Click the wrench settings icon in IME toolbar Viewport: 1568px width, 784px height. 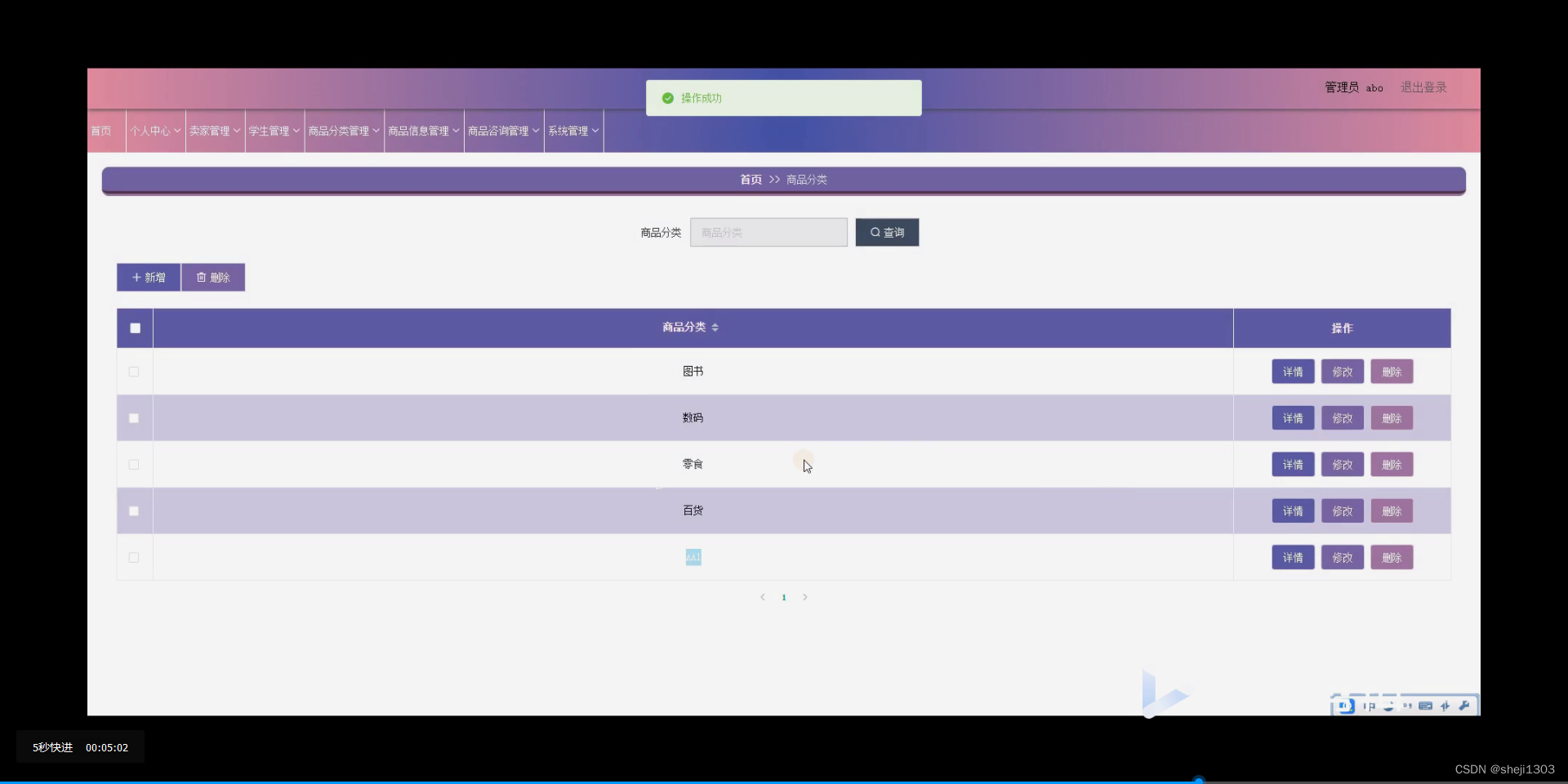tap(1466, 706)
